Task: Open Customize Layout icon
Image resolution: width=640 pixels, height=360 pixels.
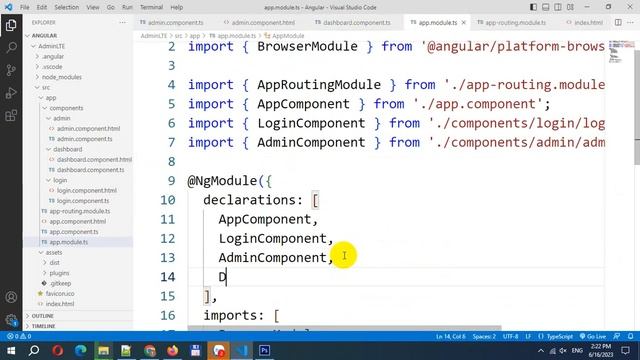Action: [570, 7]
